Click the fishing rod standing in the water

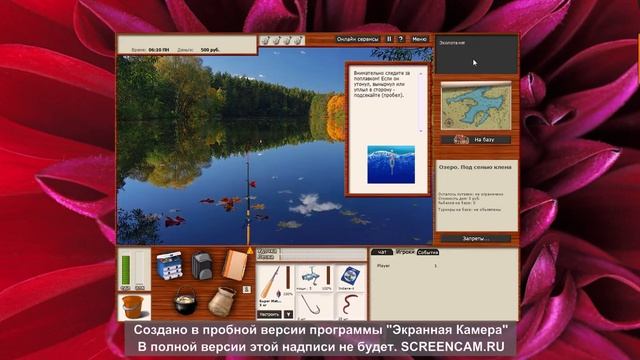(x=248, y=199)
